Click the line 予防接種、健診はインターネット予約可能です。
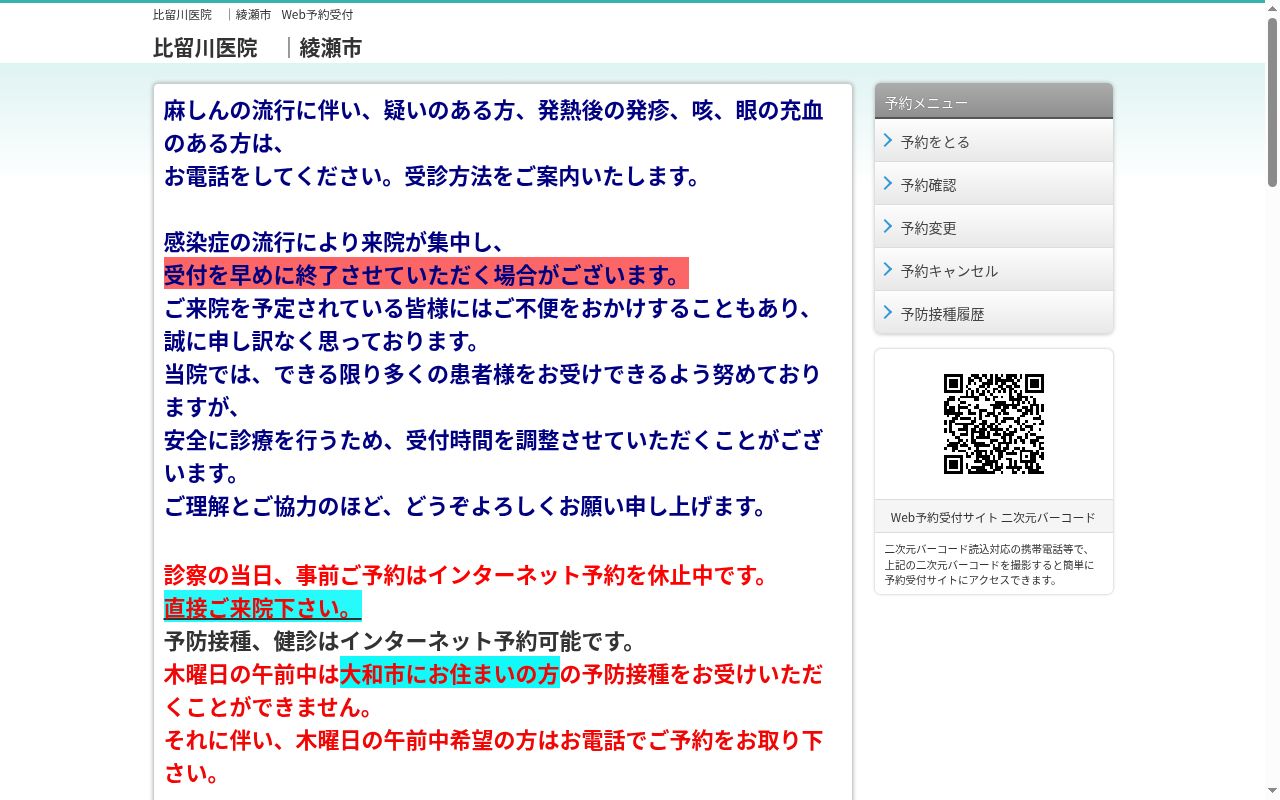The width and height of the screenshot is (1280, 800). (400, 640)
